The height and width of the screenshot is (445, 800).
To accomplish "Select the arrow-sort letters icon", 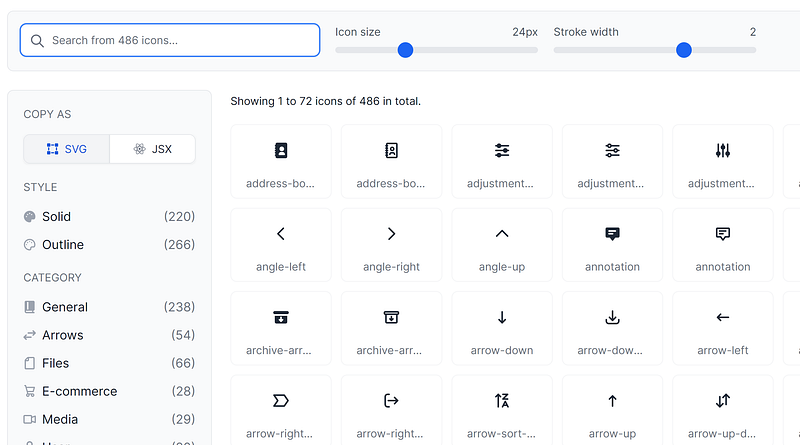I will (502, 401).
